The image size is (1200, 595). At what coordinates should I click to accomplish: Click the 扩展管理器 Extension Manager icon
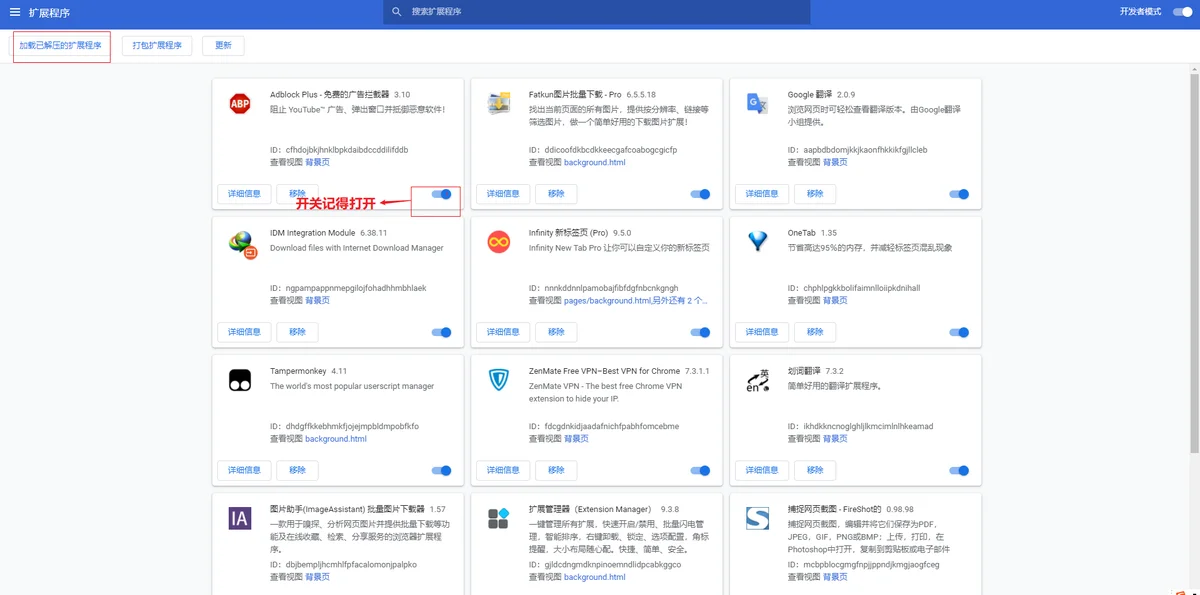click(499, 518)
